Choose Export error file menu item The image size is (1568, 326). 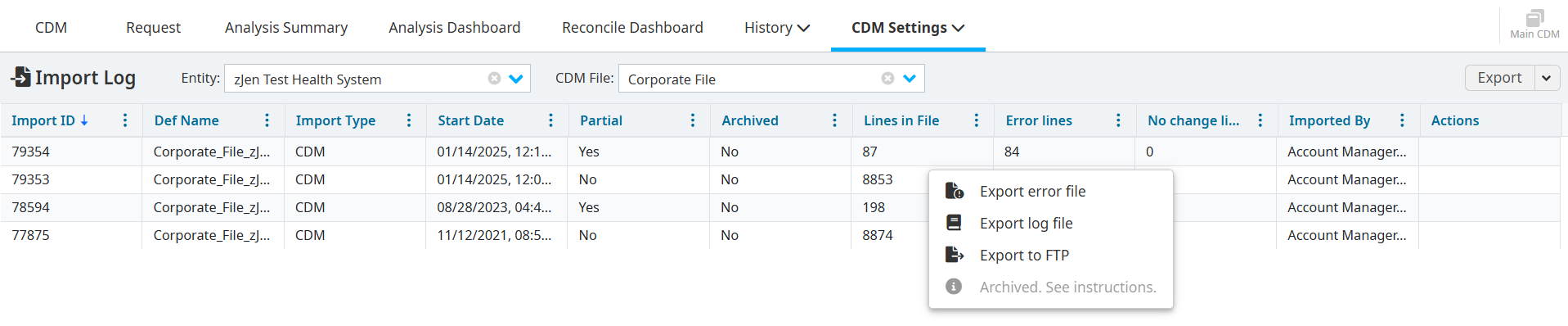click(1051, 191)
